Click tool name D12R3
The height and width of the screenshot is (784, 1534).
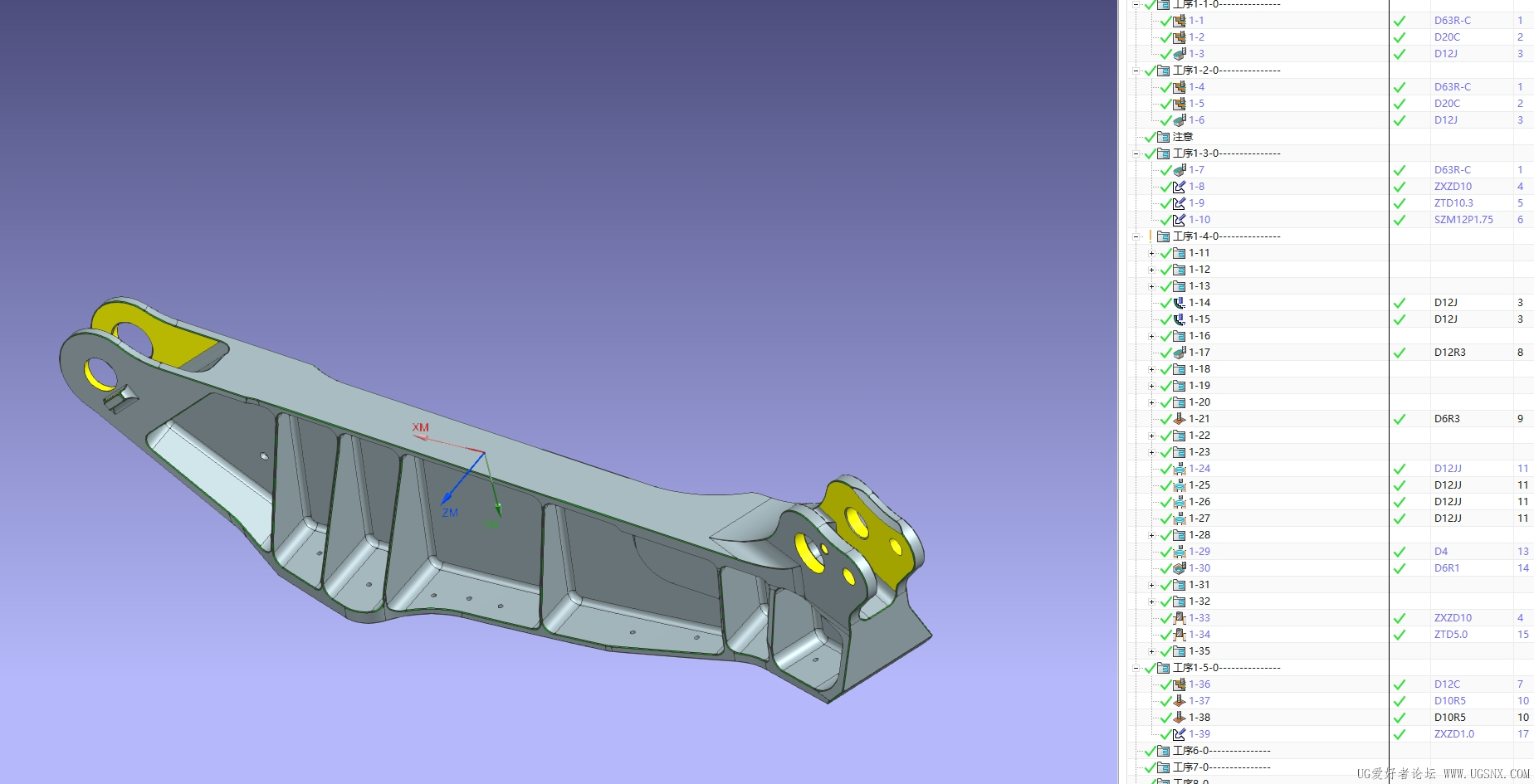(1450, 353)
